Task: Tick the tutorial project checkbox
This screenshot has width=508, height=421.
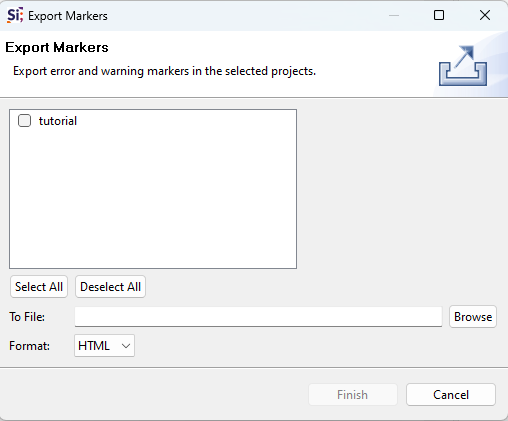Action: click(24, 121)
